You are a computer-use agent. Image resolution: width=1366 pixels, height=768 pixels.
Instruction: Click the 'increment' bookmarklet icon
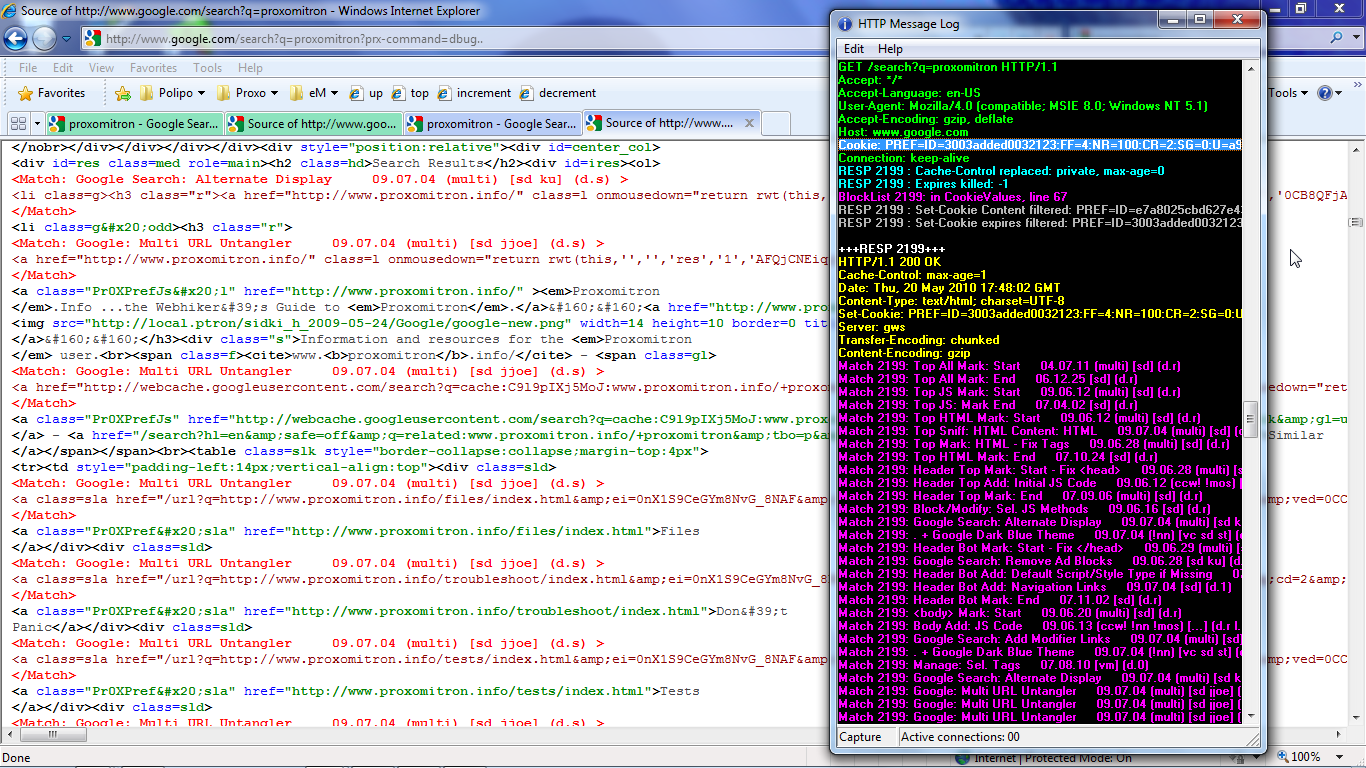(442, 93)
